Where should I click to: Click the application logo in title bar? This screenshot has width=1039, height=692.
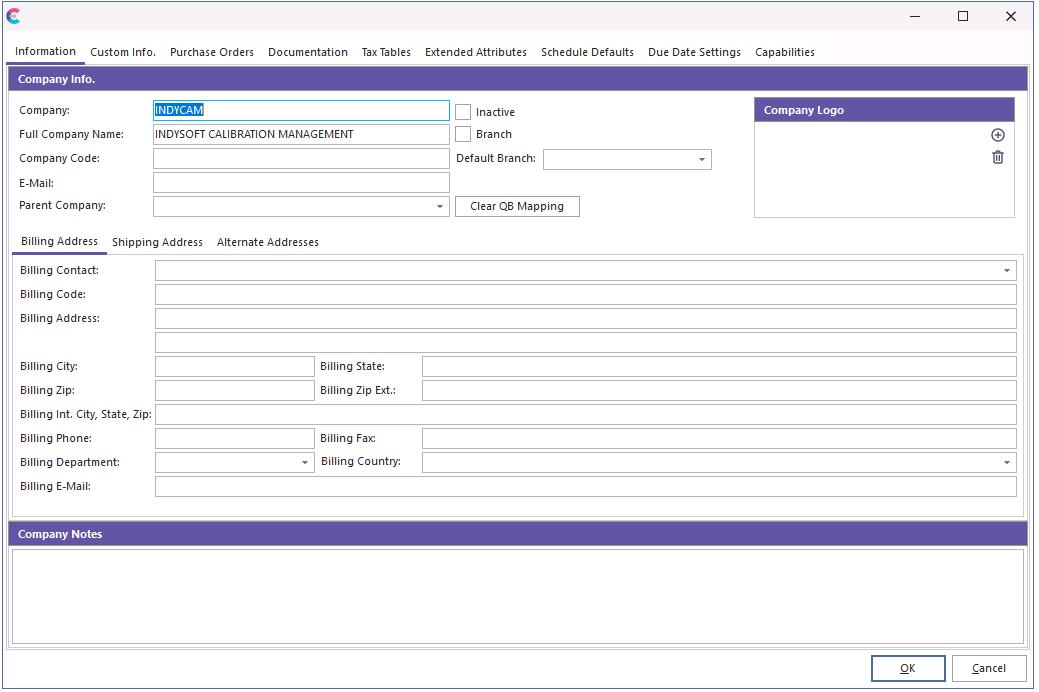coord(13,16)
